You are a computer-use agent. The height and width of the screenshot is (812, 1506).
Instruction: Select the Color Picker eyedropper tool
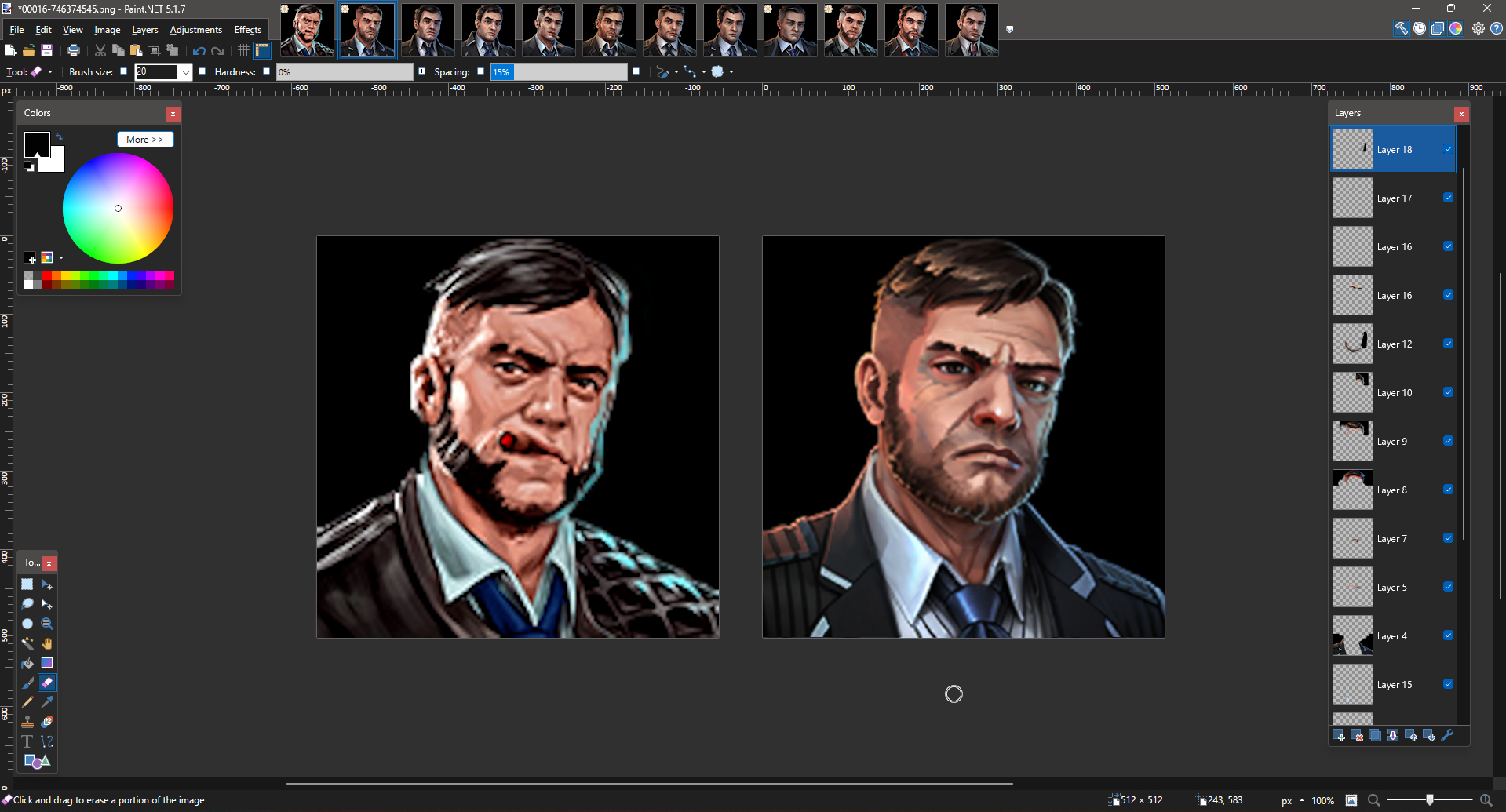click(x=47, y=702)
